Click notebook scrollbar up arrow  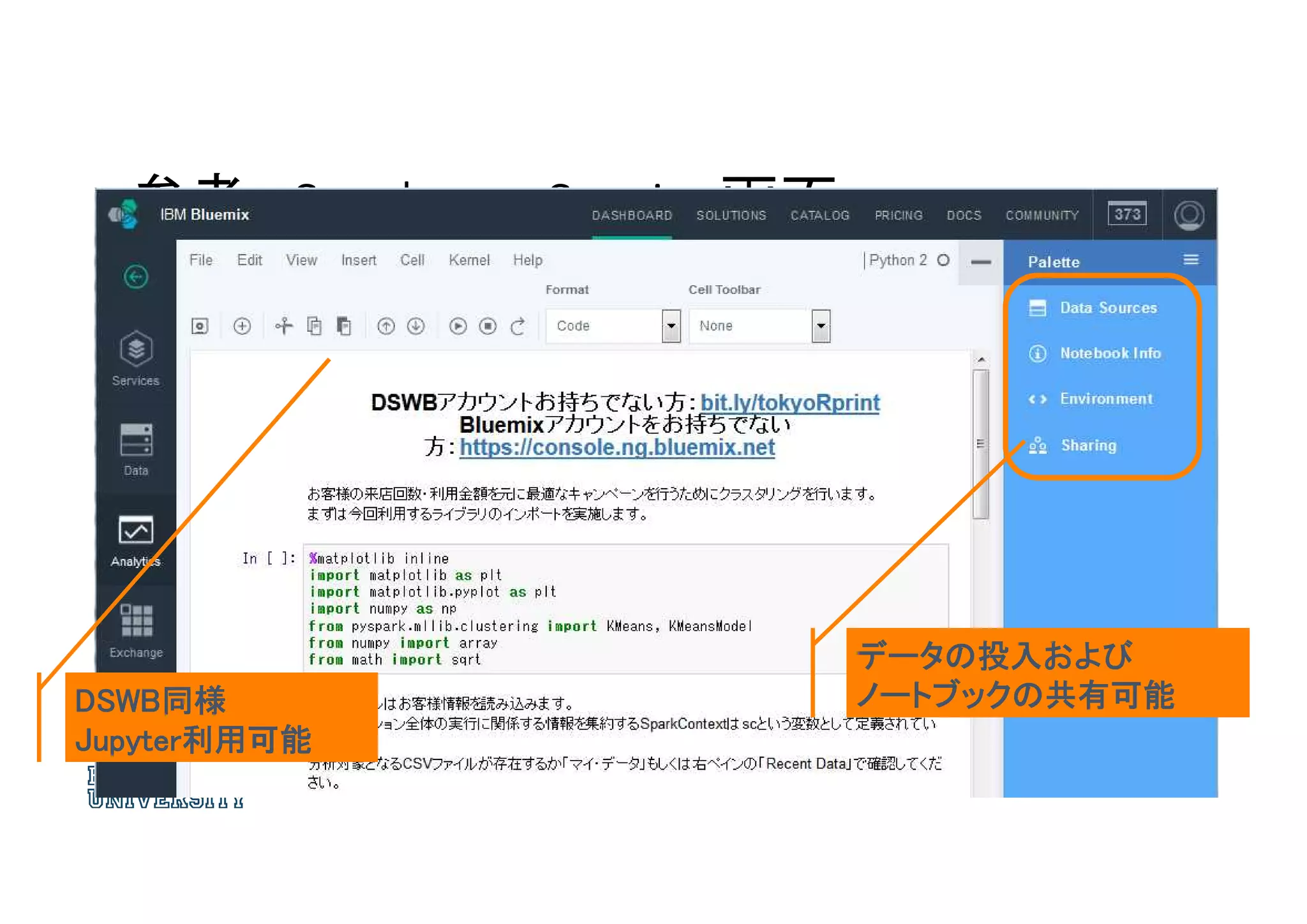click(x=982, y=360)
